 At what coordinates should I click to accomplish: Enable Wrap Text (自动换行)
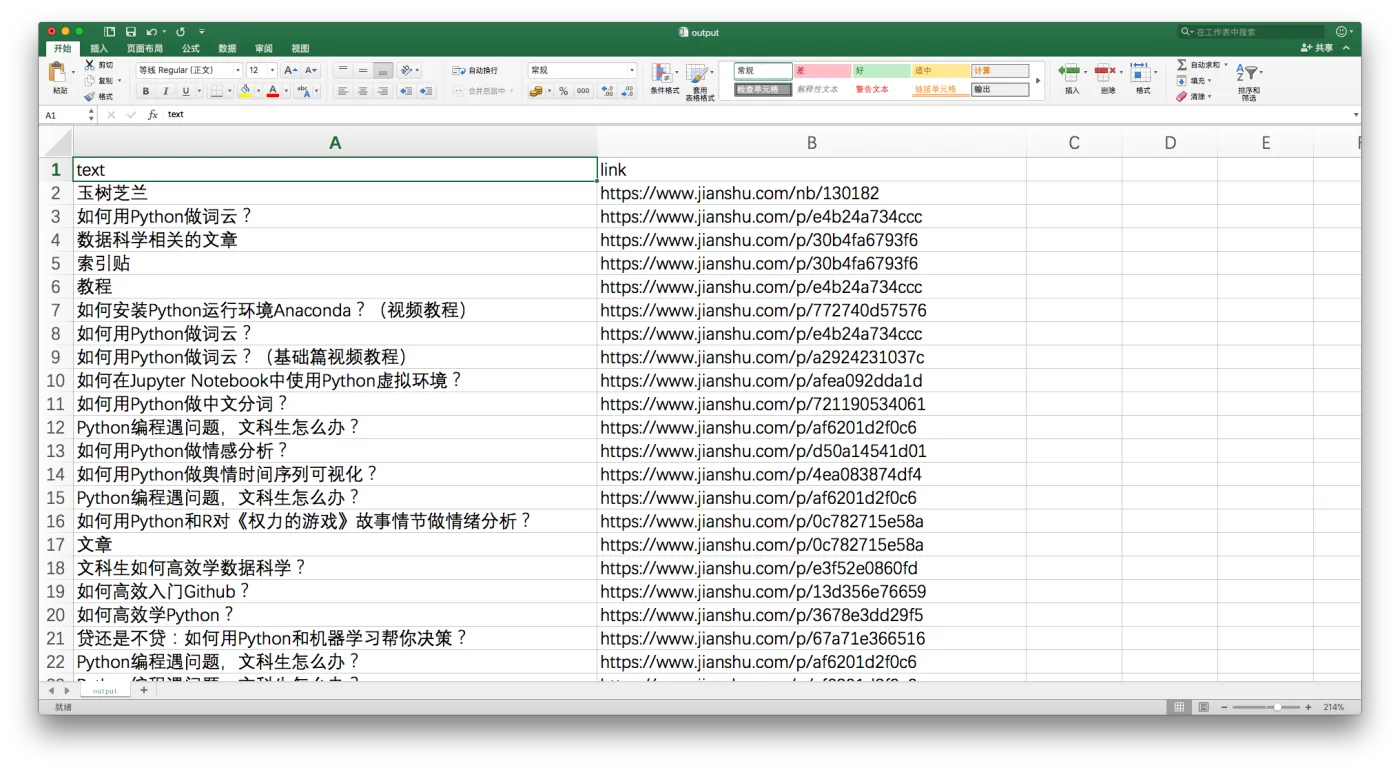click(x=474, y=71)
